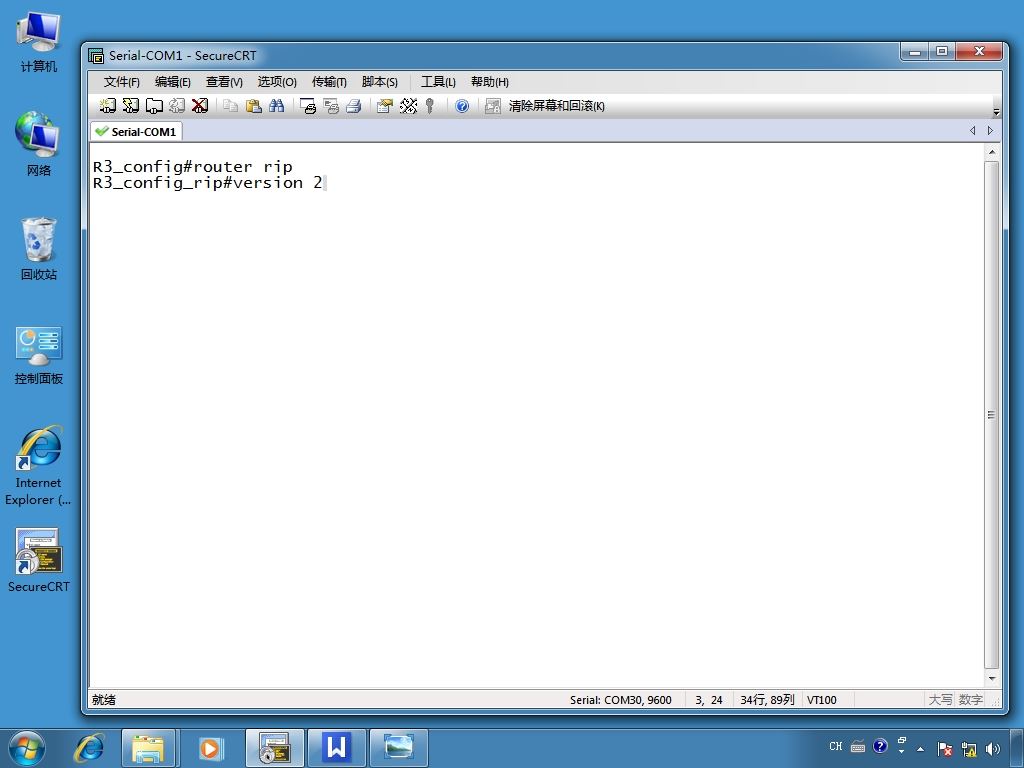Image resolution: width=1024 pixels, height=768 pixels.
Task: Open the 查看(V) menu
Action: point(224,82)
